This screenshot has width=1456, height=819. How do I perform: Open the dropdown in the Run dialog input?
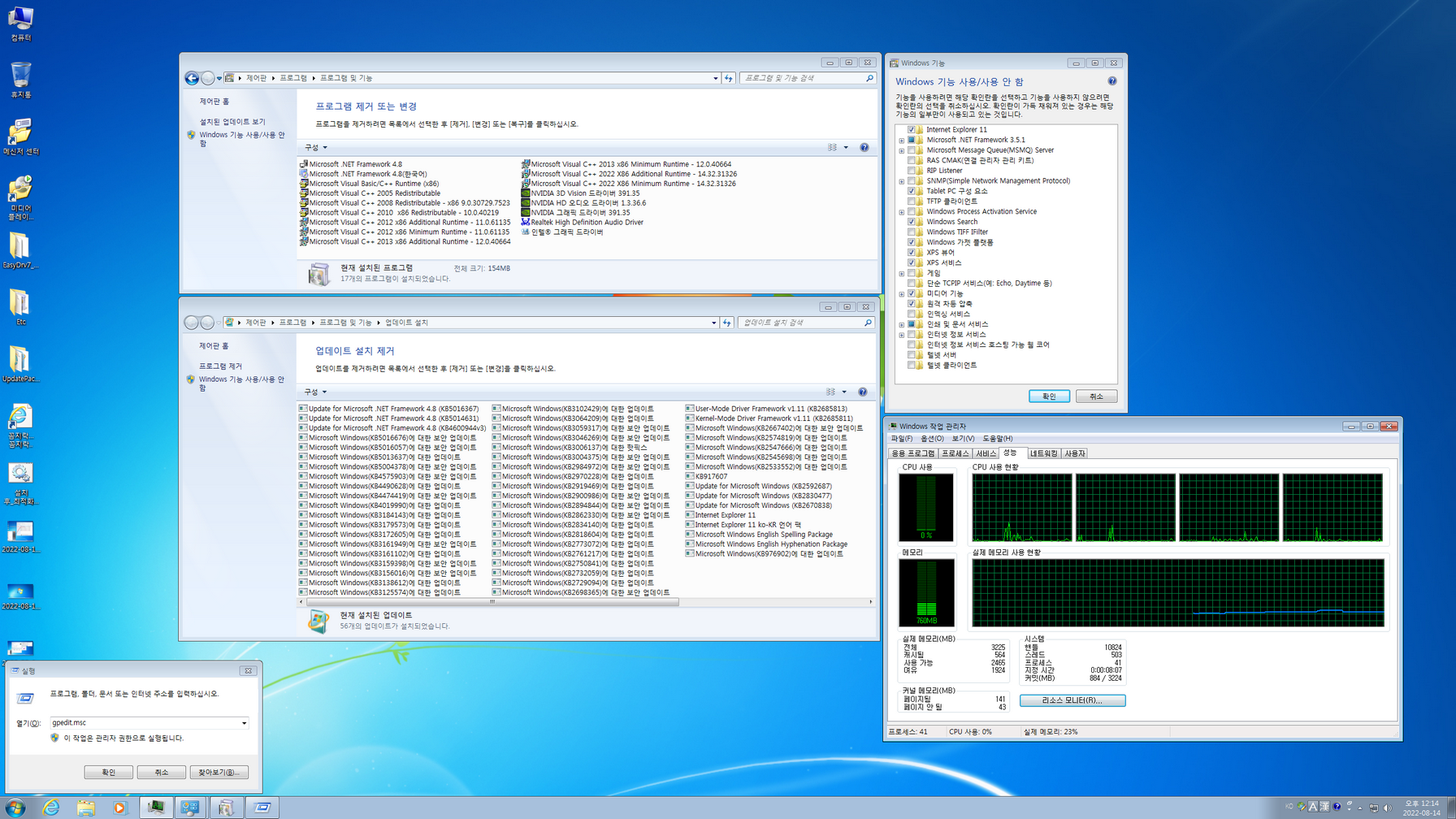[x=244, y=722]
